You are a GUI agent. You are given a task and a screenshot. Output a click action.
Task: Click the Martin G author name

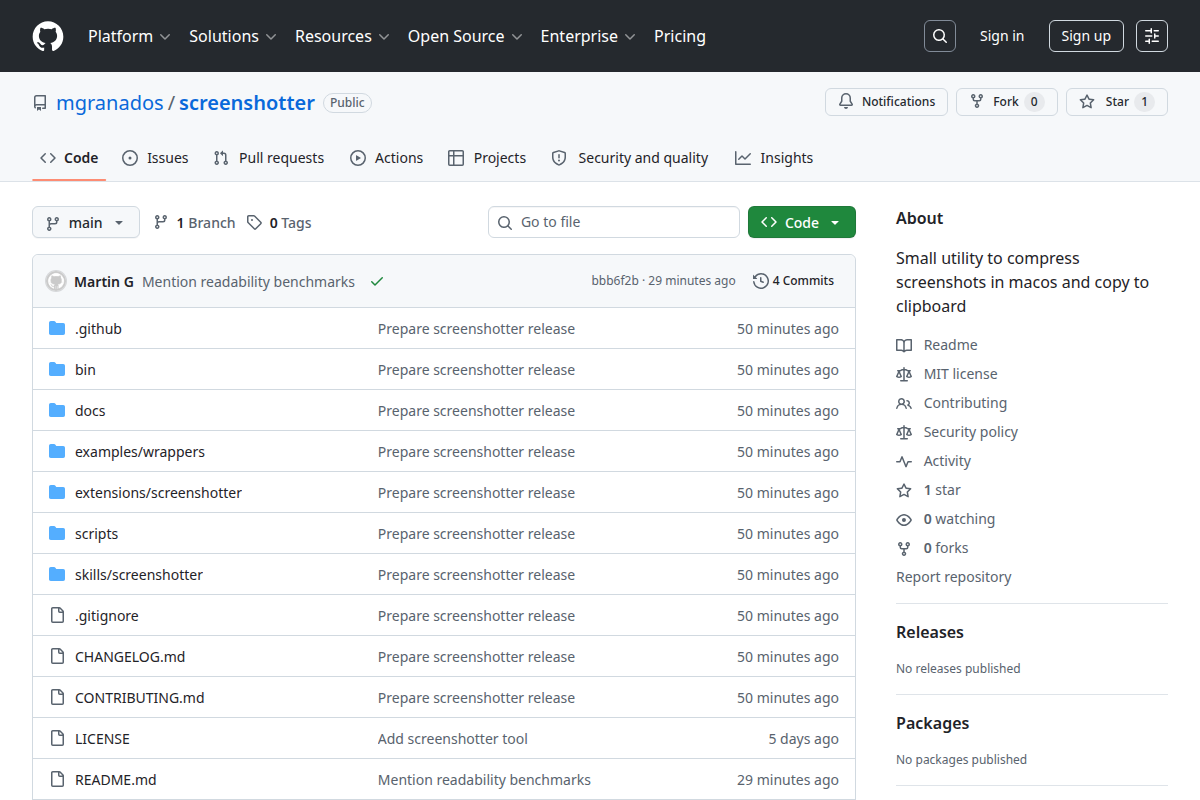pos(104,282)
